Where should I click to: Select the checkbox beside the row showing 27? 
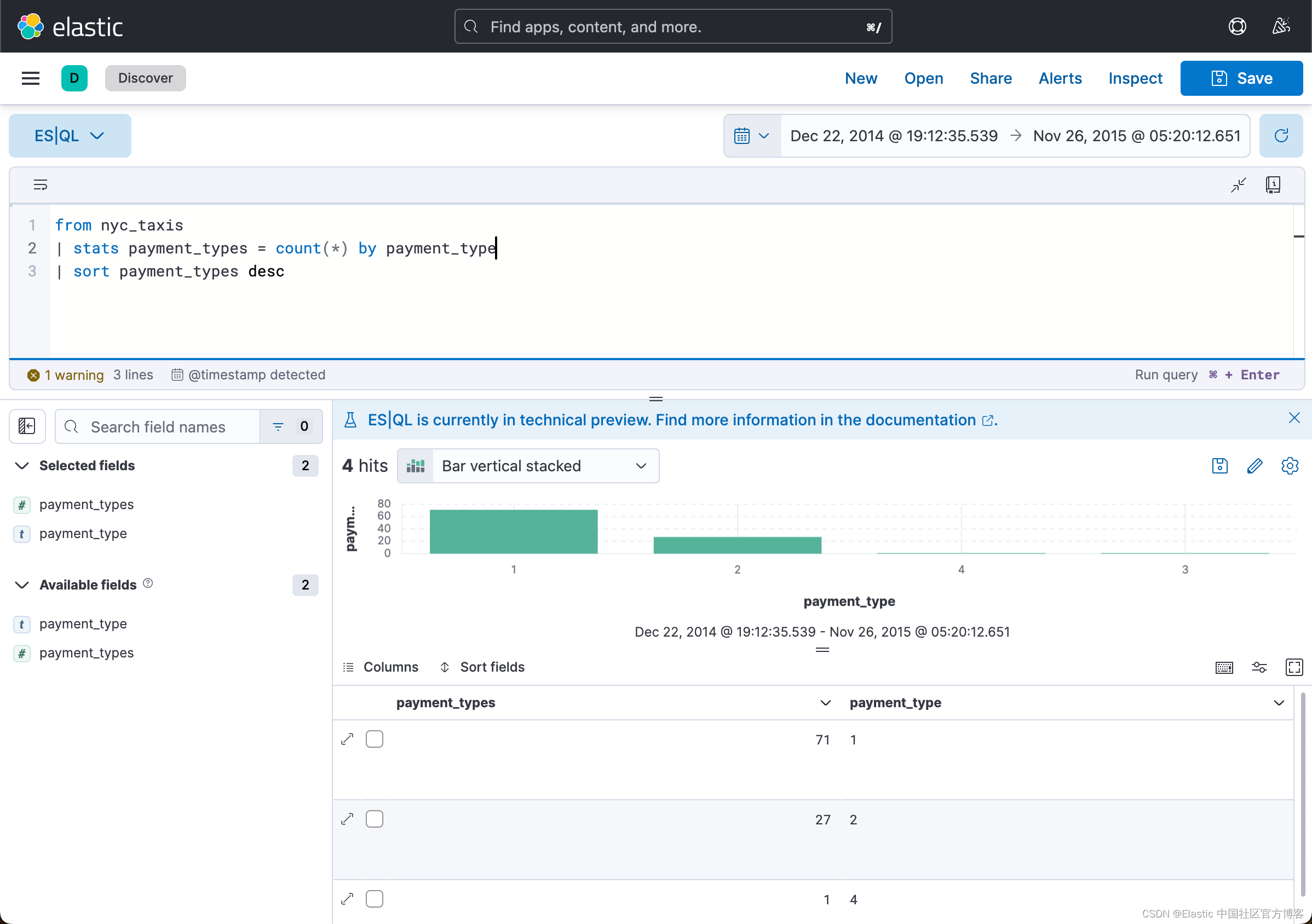pyautogui.click(x=375, y=818)
